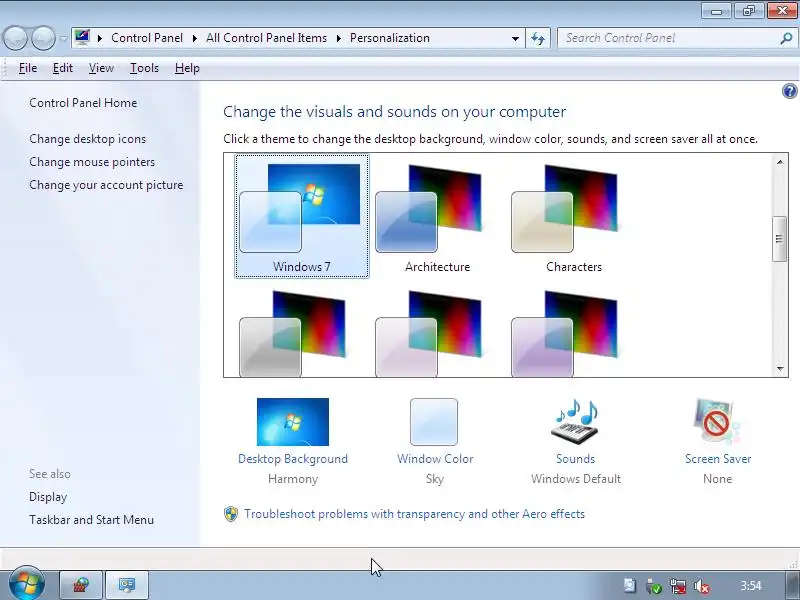Click the 3:54 taskbar clock
This screenshot has width=800, height=600.
pos(751,585)
